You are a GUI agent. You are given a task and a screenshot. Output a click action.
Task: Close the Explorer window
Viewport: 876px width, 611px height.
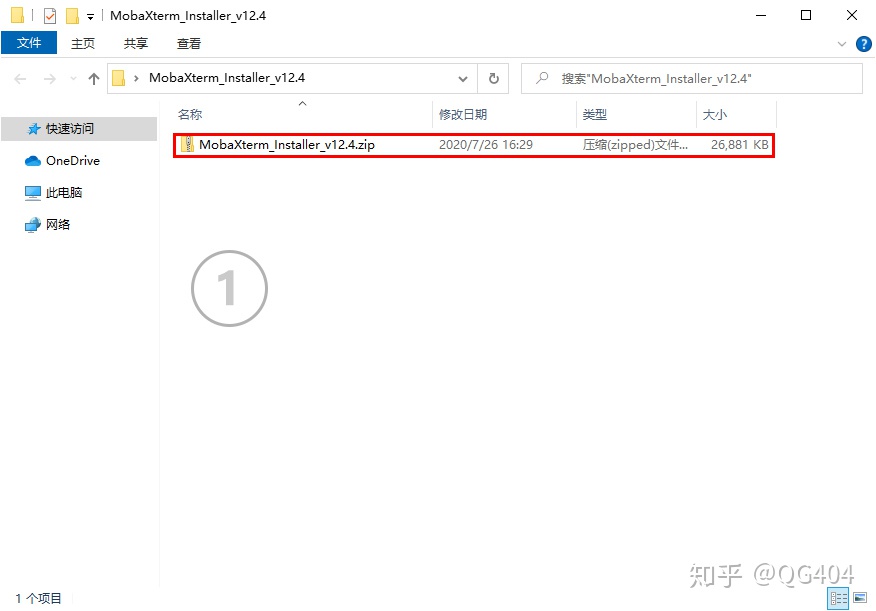(851, 15)
